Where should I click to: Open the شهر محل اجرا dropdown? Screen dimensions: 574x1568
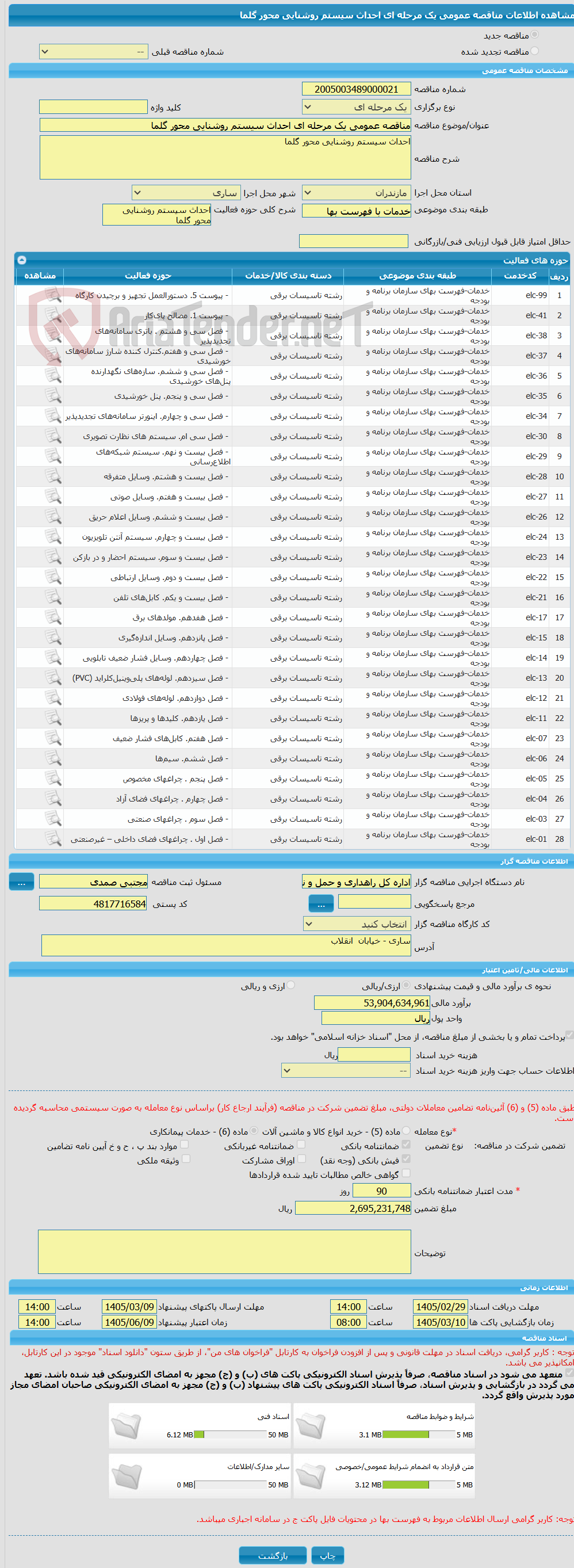(186, 193)
